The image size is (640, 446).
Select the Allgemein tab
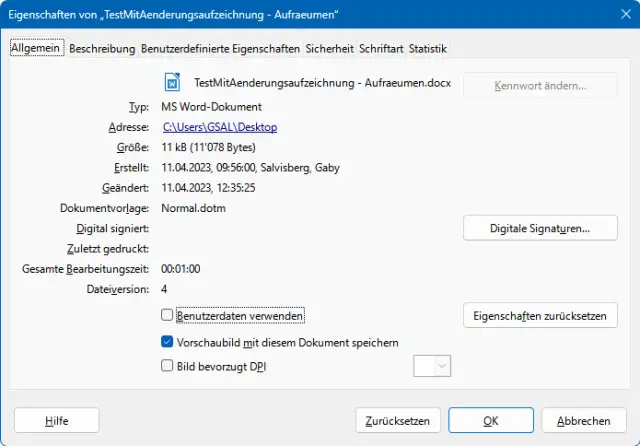pos(37,48)
